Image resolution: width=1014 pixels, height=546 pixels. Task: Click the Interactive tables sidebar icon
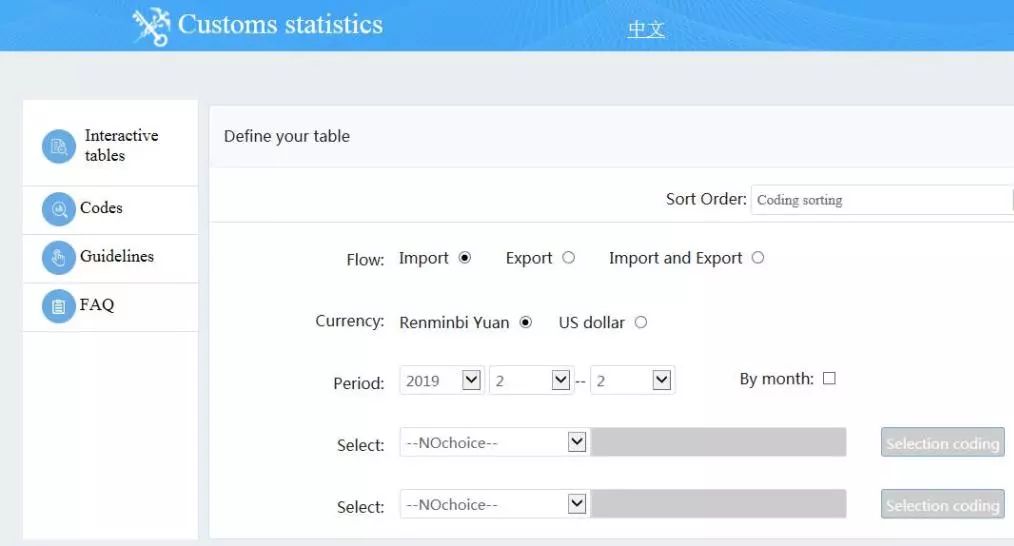pos(59,147)
